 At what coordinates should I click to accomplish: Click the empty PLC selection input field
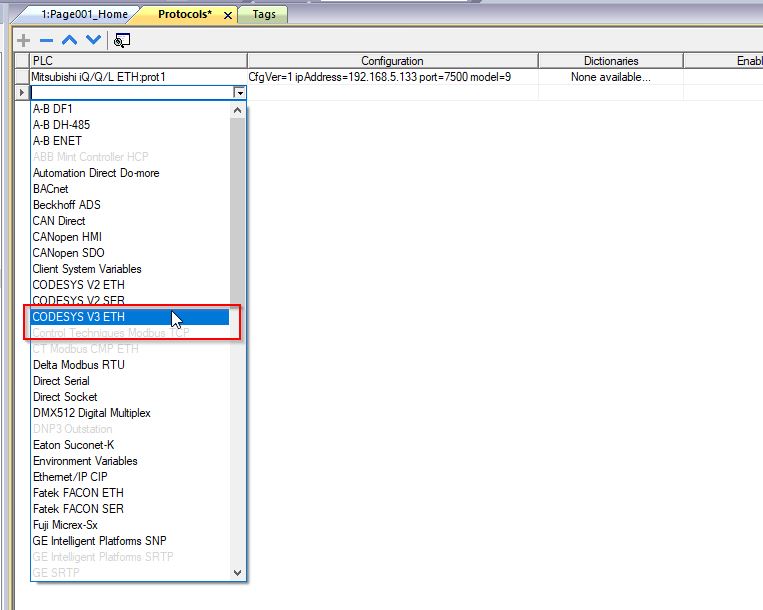tap(132, 92)
